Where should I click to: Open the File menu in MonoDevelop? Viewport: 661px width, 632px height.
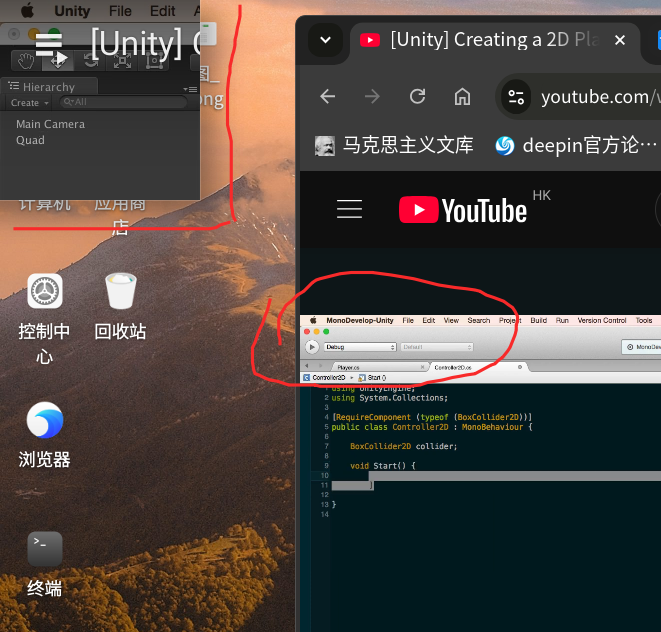[x=408, y=320]
